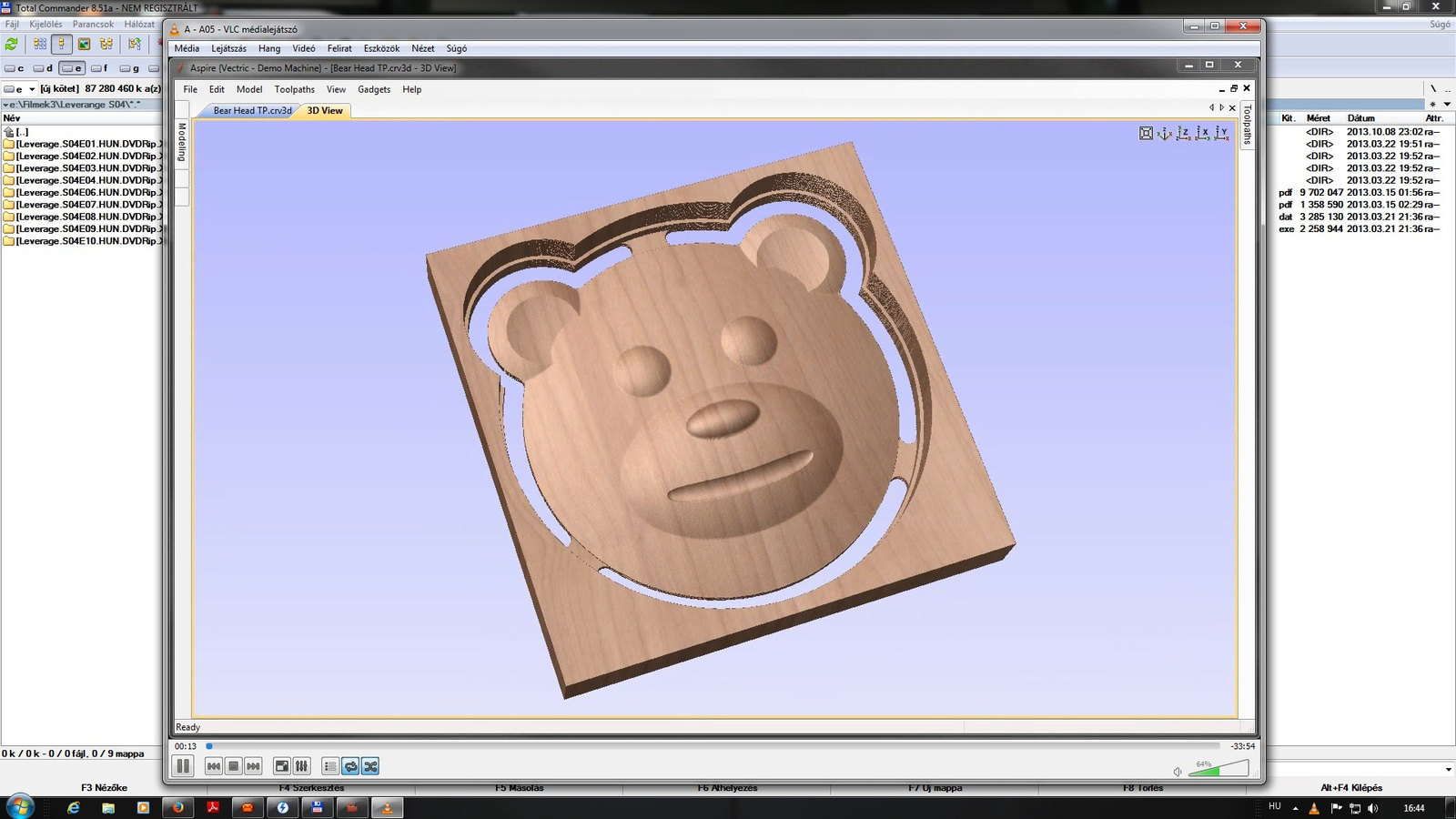Click Total Commander tree view icon
This screenshot has height=819, width=1456.
(106, 44)
